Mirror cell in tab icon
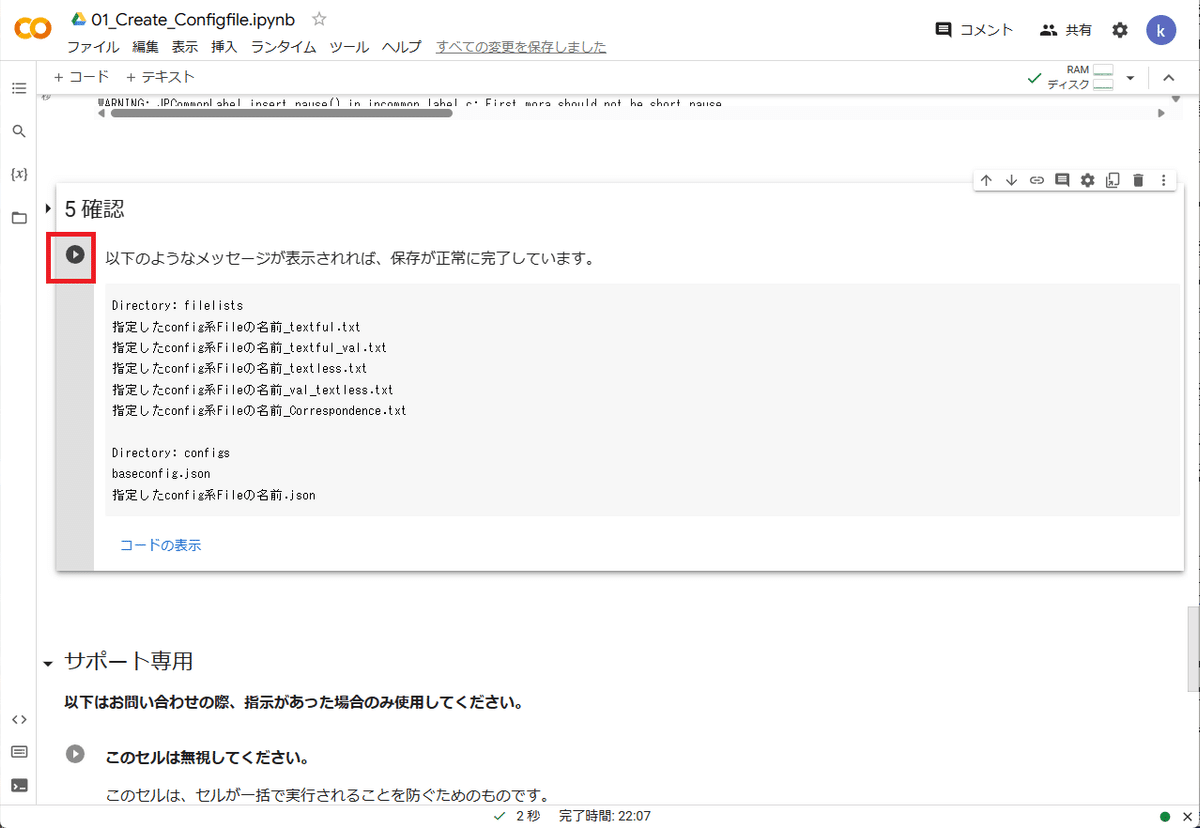The width and height of the screenshot is (1200, 828). click(1113, 180)
